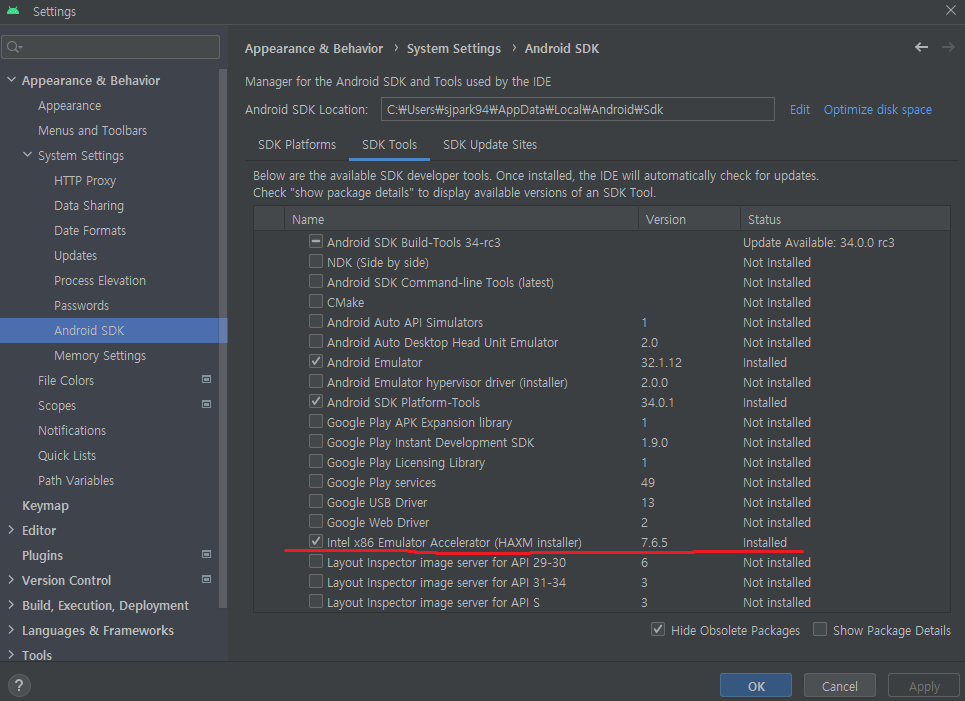
Task: Enable Android SDK Command-line Tools checkbox
Action: [x=316, y=281]
